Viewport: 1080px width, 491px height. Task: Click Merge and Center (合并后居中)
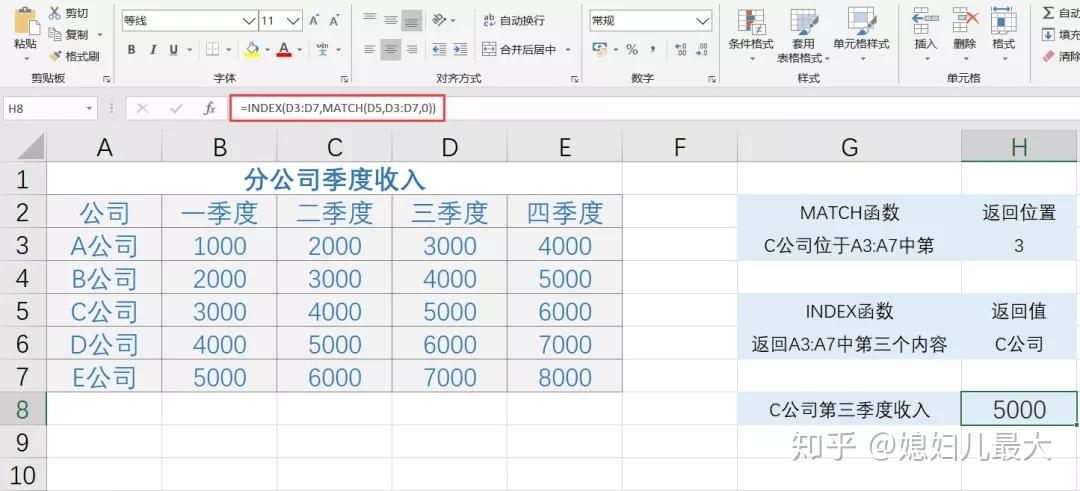pos(520,50)
